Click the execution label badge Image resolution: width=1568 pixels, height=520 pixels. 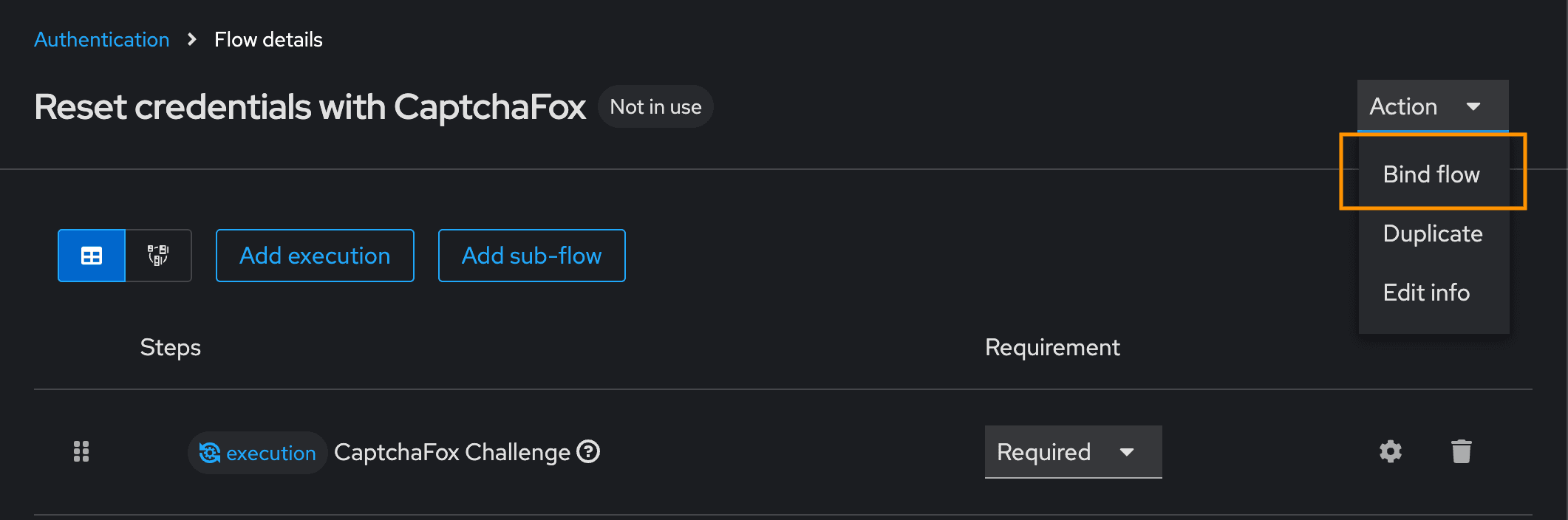point(257,453)
